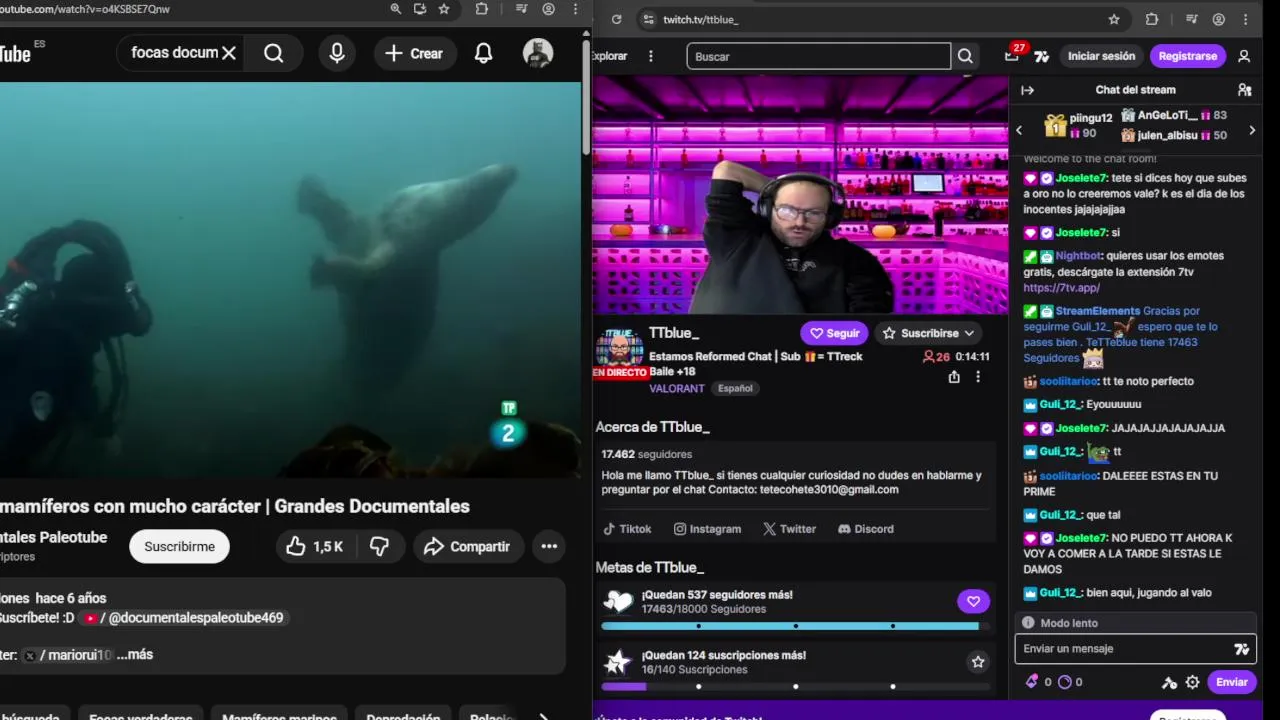
Task: Click the followers goal progress bar
Action: click(x=795, y=626)
